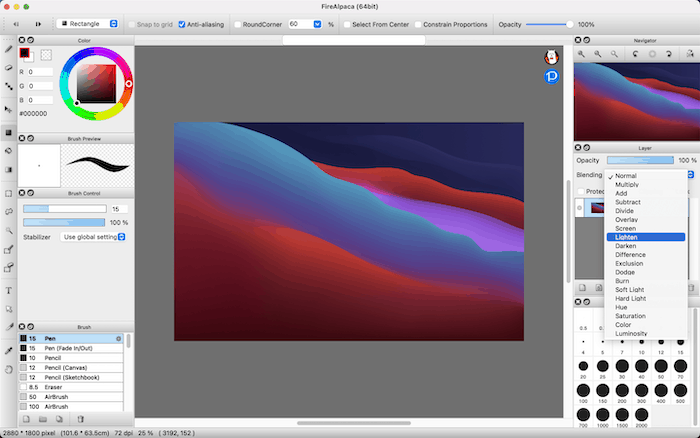Pick the Text tool

tap(8, 290)
